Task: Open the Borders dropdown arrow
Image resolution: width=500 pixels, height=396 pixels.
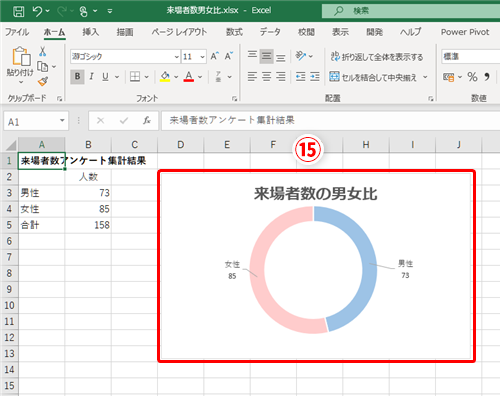Action: pos(147,77)
